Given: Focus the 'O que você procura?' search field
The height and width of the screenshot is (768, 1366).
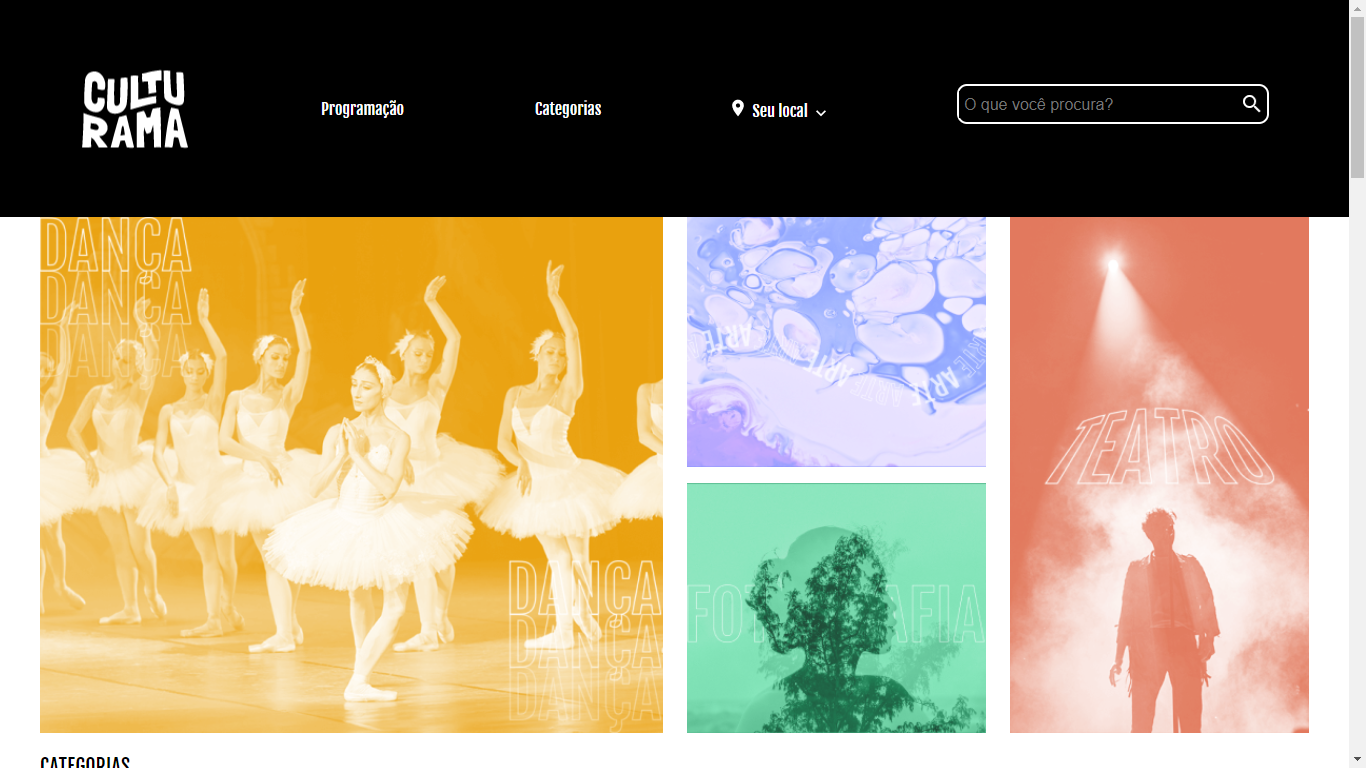Looking at the screenshot, I should click(x=1098, y=104).
